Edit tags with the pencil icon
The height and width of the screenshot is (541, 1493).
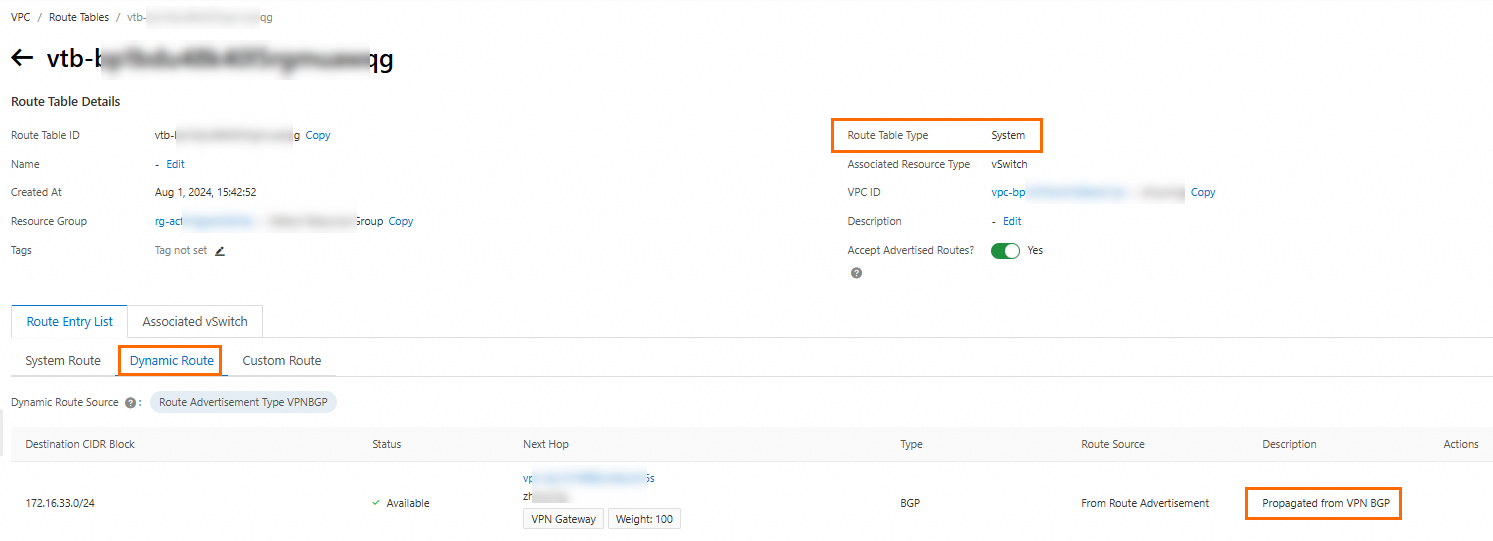220,251
